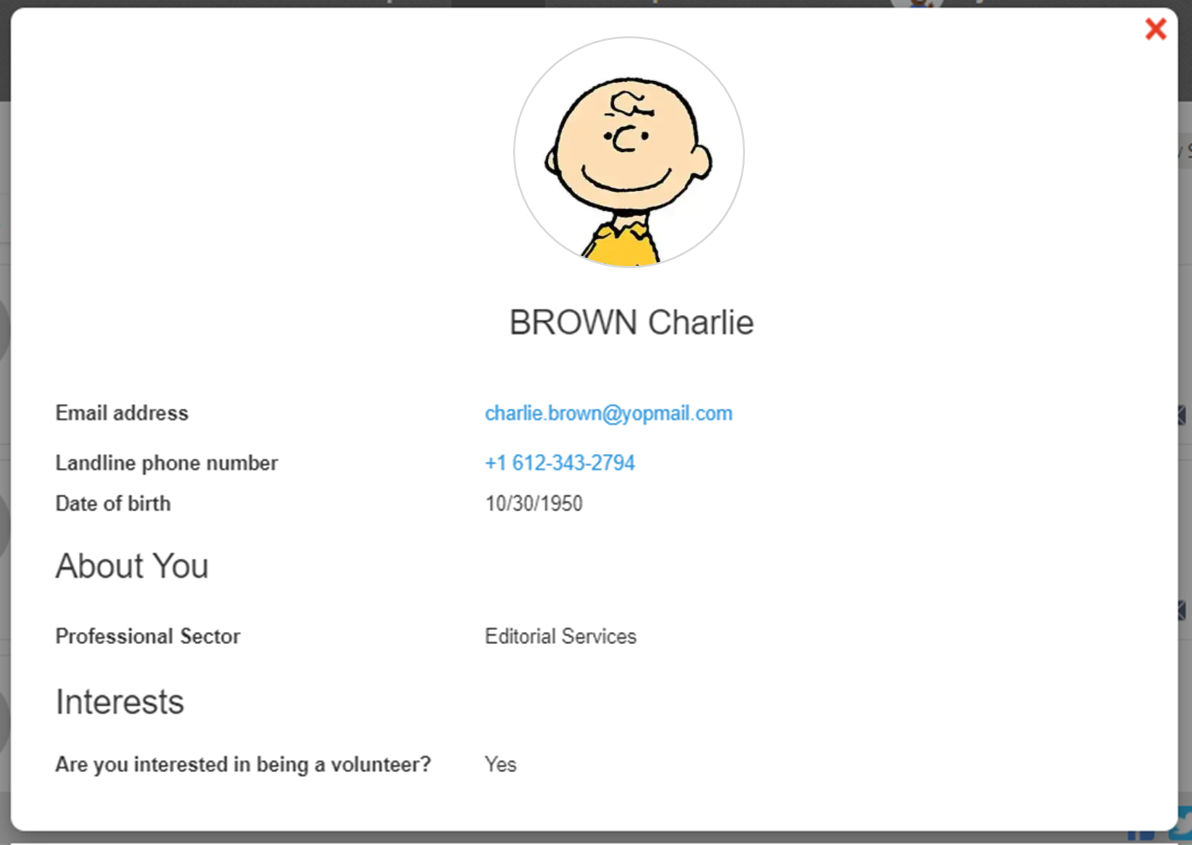Image resolution: width=1192 pixels, height=845 pixels.
Task: Click the About You section heading
Action: pyautogui.click(x=132, y=566)
